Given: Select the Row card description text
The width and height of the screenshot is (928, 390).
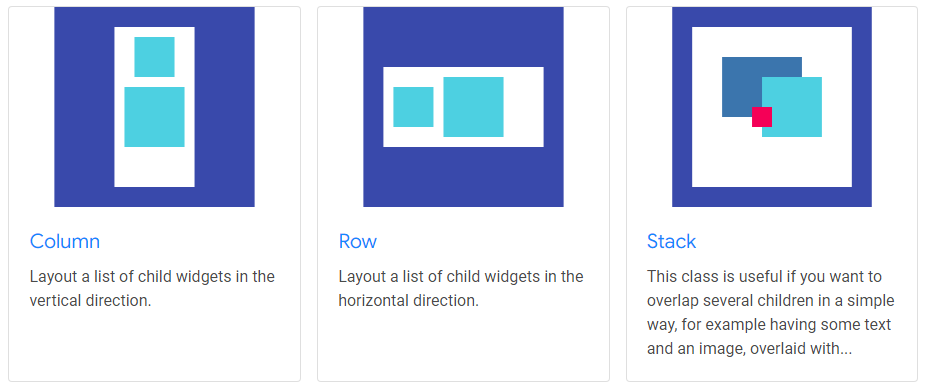Looking at the screenshot, I should (x=461, y=289).
